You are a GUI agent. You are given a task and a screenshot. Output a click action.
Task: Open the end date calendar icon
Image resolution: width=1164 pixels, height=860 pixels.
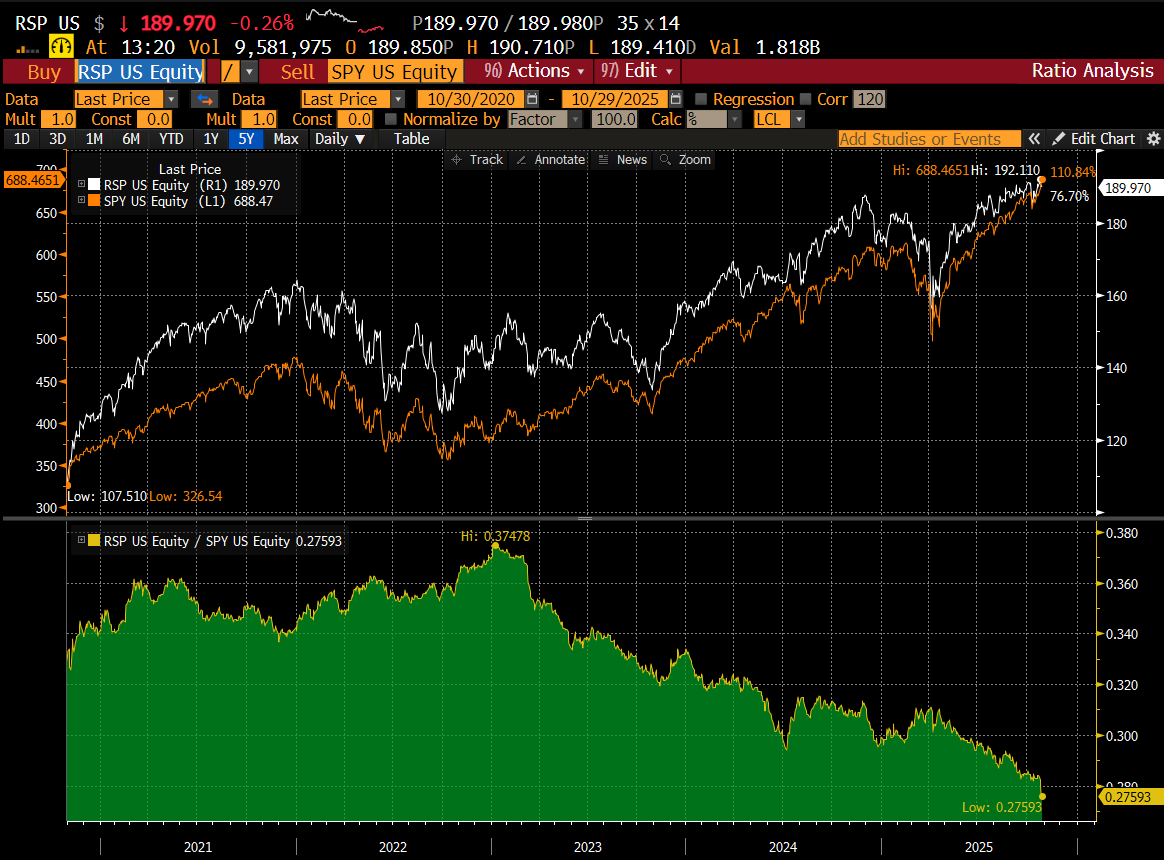(x=676, y=99)
